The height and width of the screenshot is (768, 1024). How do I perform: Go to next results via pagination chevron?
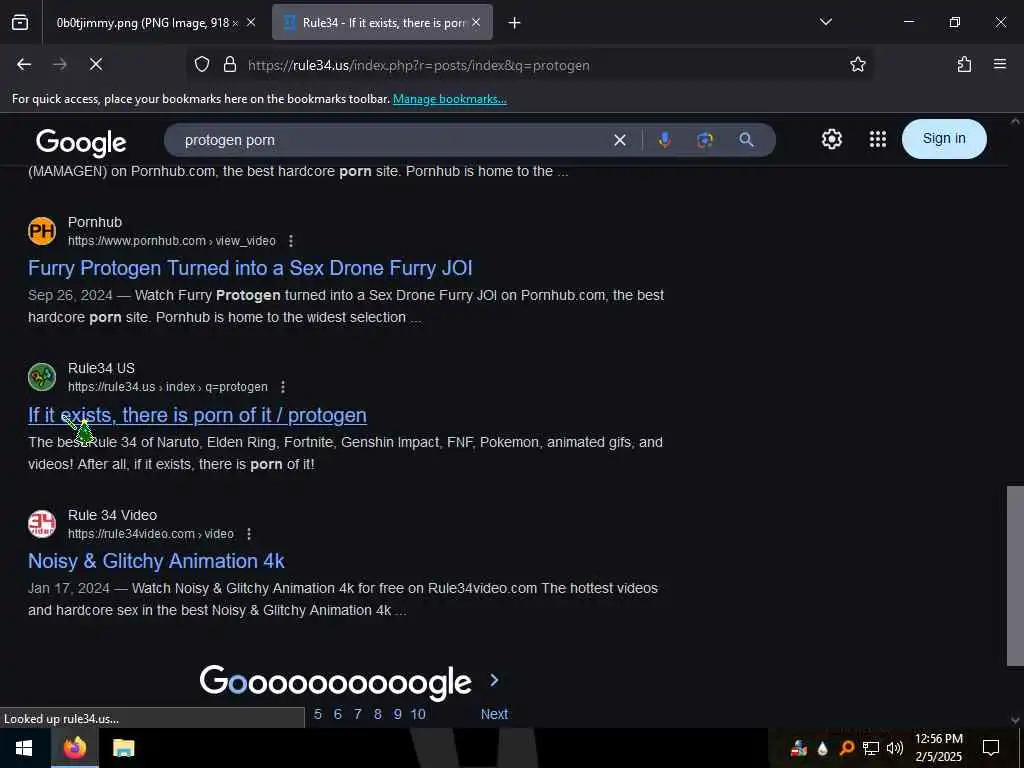click(494, 680)
